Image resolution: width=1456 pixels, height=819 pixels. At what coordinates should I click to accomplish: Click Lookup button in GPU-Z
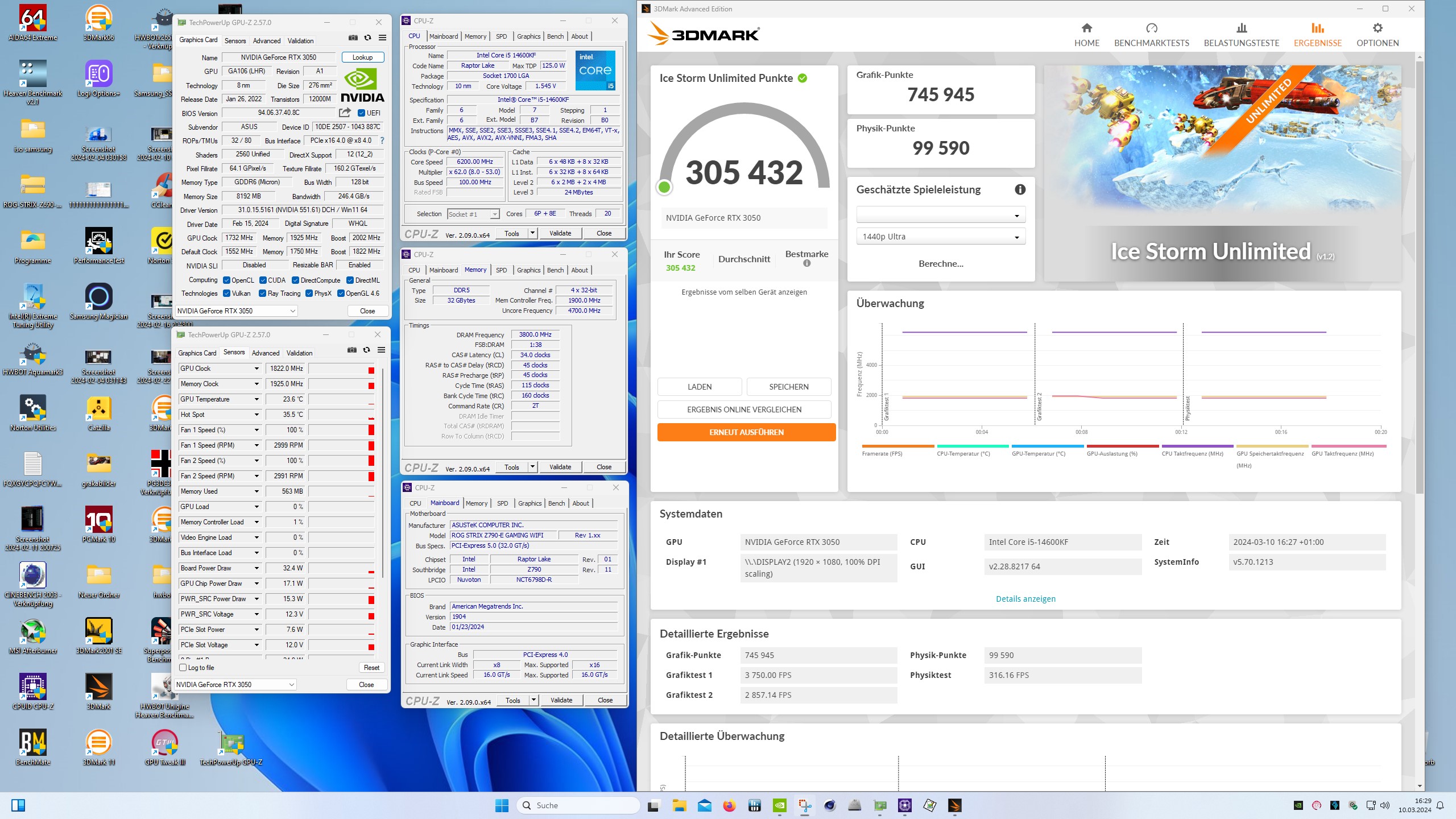pos(362,57)
